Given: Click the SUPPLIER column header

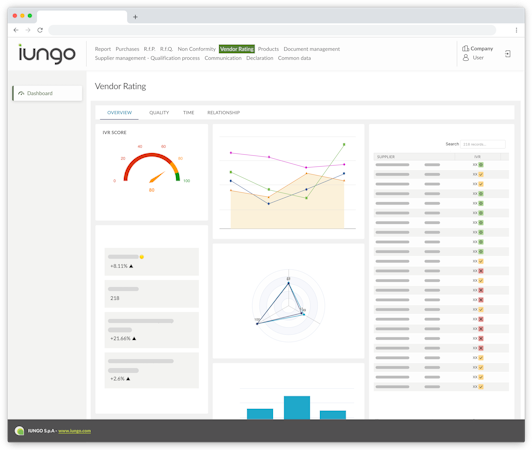Looking at the screenshot, I should [386, 157].
